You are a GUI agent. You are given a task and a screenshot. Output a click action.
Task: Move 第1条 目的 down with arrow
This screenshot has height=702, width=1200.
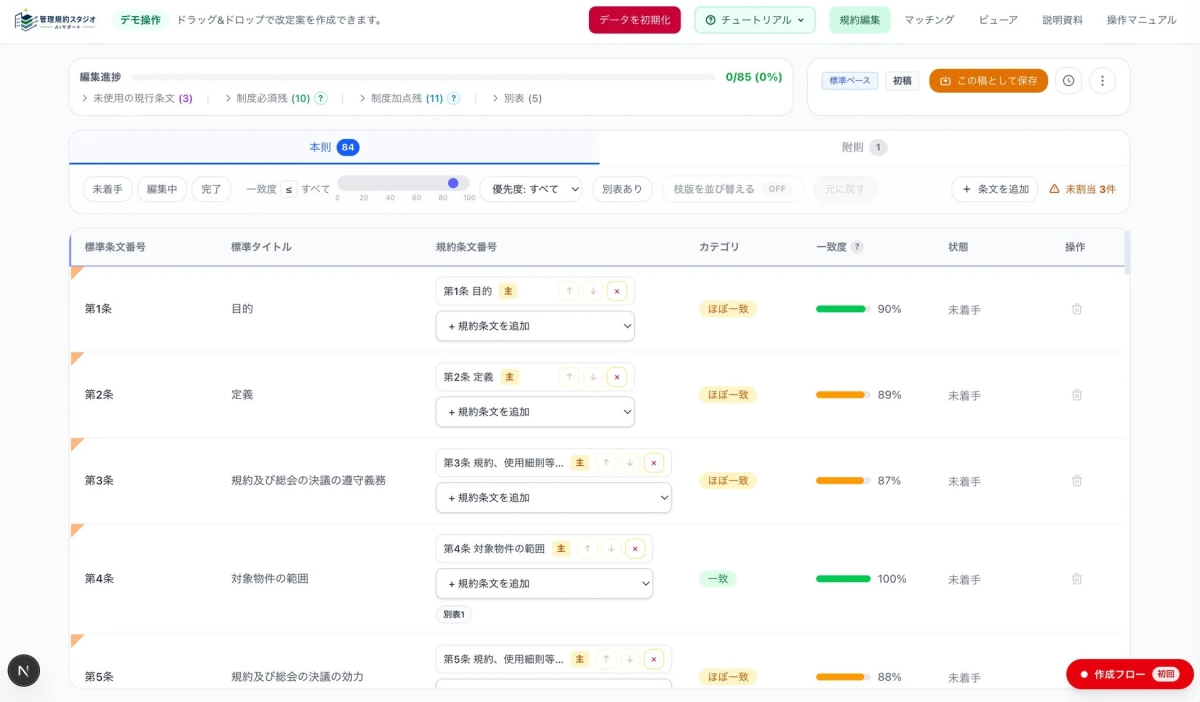coord(593,291)
